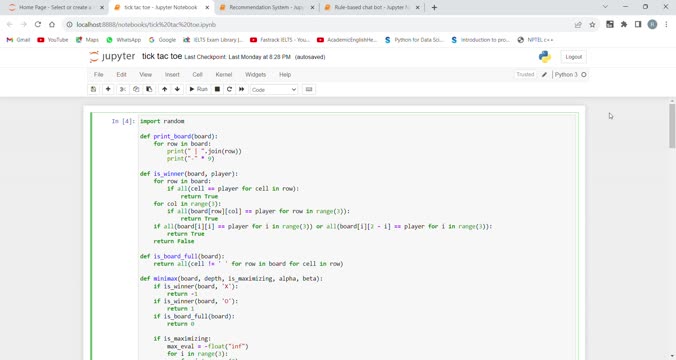Screen dimensions: 676x360
Task: Paste cells below icon
Action: point(149,89)
